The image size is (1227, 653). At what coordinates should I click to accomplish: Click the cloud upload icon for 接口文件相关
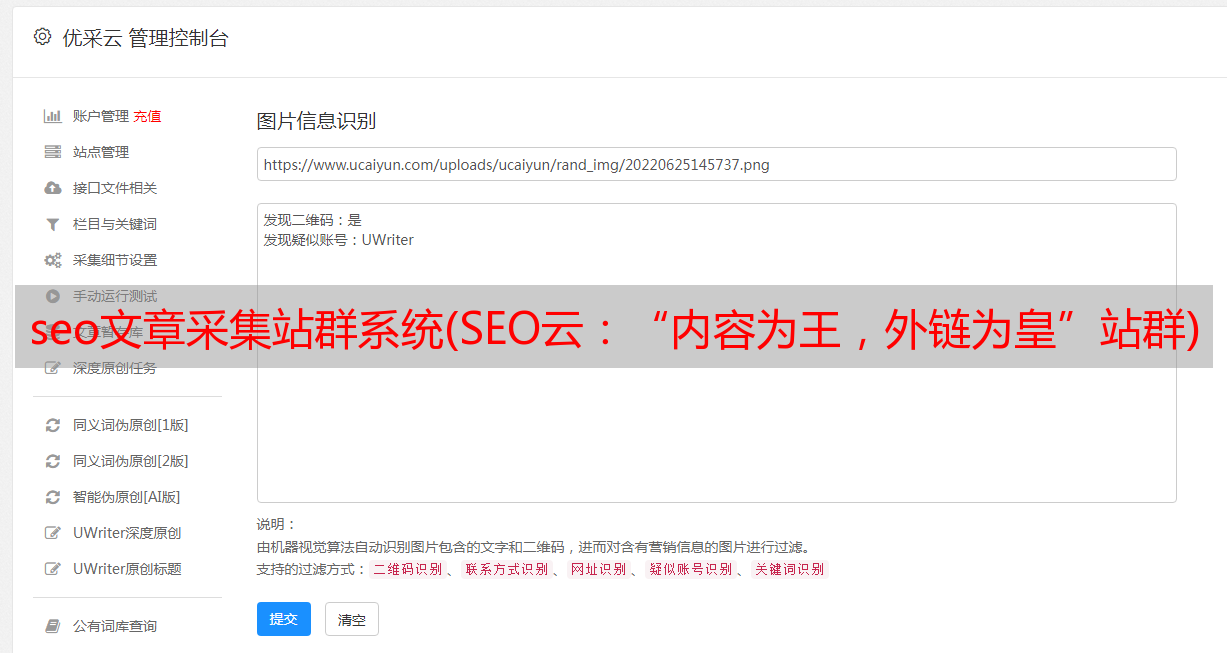pos(53,188)
